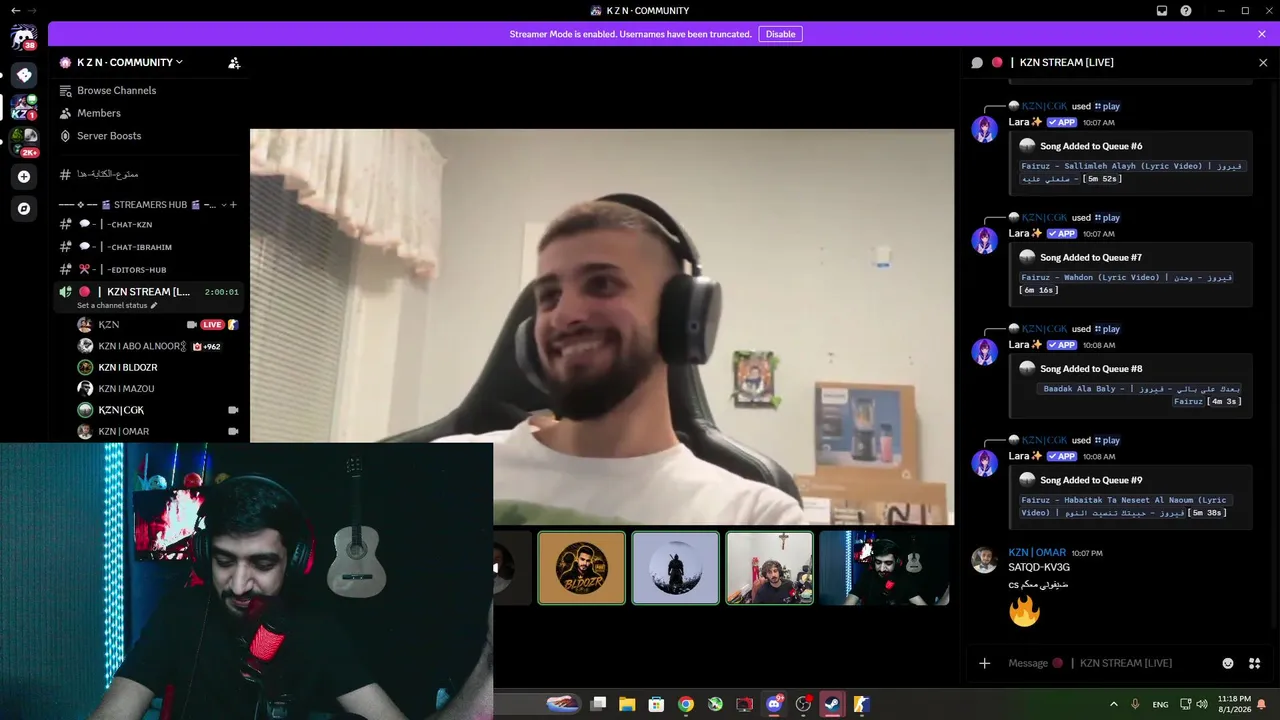Image resolution: width=1280 pixels, height=720 pixels.
Task: Open Google Chrome from the taskbar
Action: pos(686,704)
